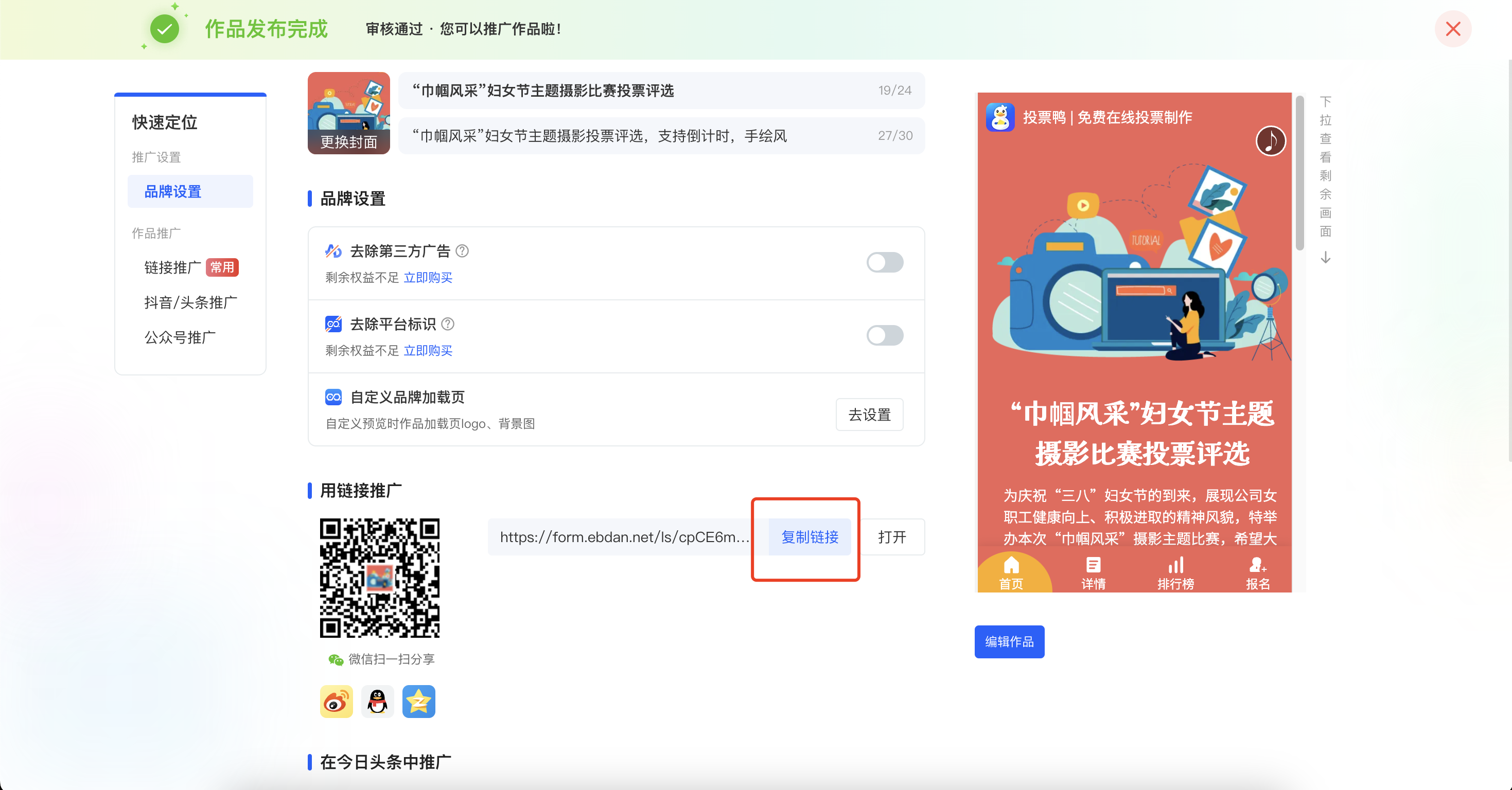The height and width of the screenshot is (790, 1512).
Task: Click the 快速定位 heading
Action: pos(165,122)
